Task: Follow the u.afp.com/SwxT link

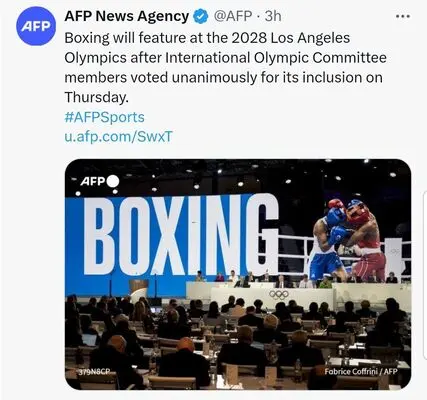Action: coord(118,137)
